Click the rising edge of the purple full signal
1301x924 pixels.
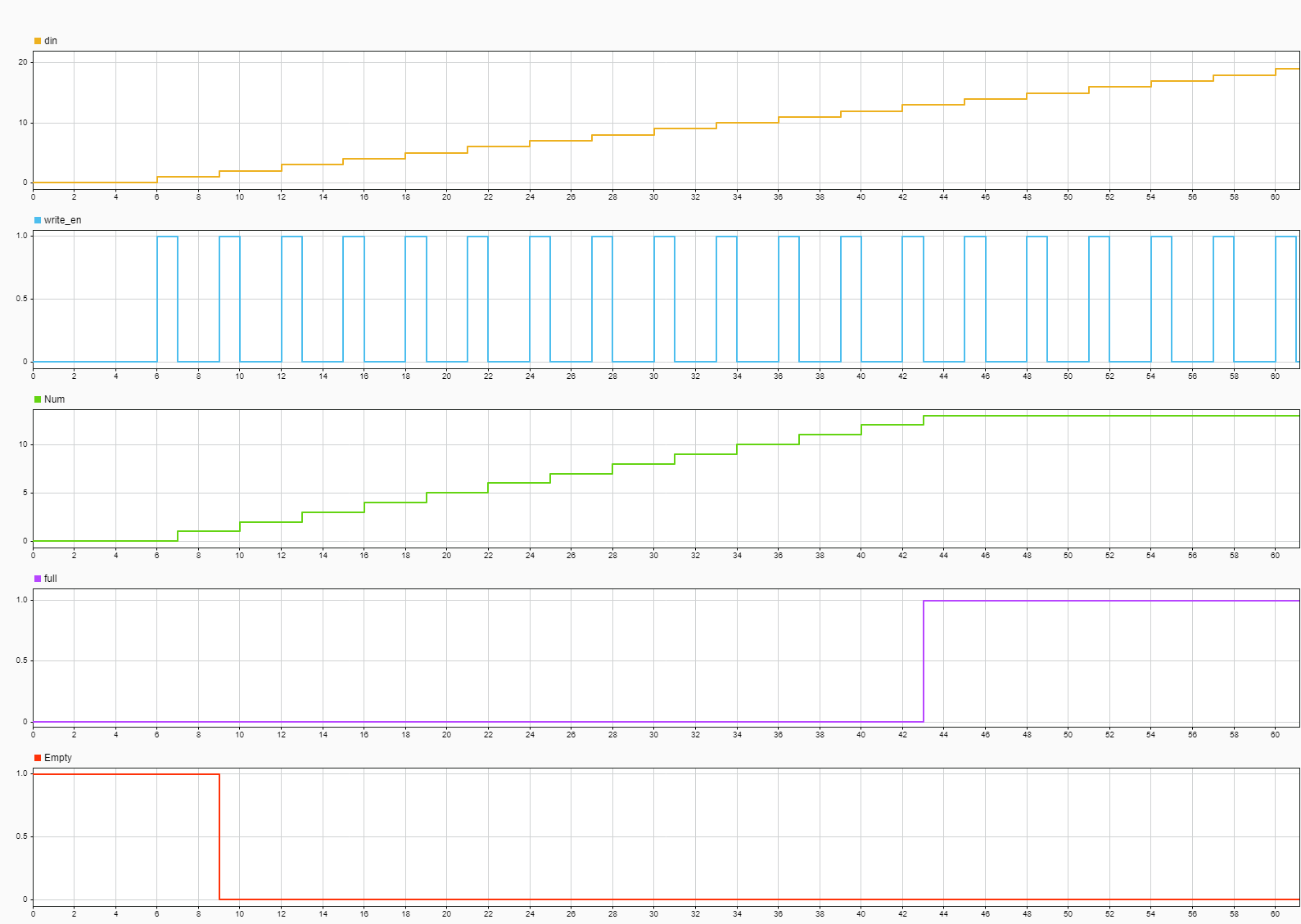(x=924, y=661)
